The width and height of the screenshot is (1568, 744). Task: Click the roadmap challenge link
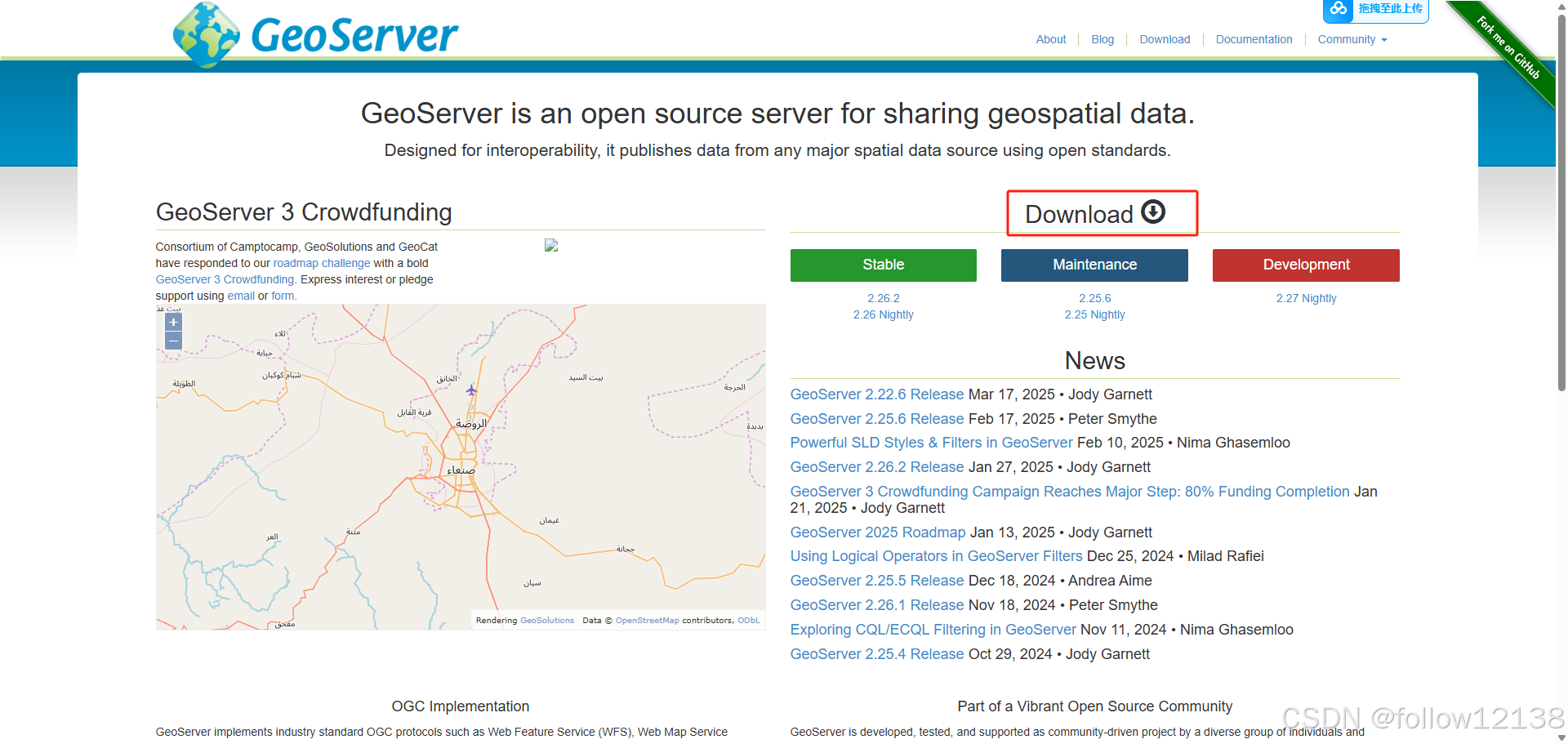pyautogui.click(x=322, y=263)
